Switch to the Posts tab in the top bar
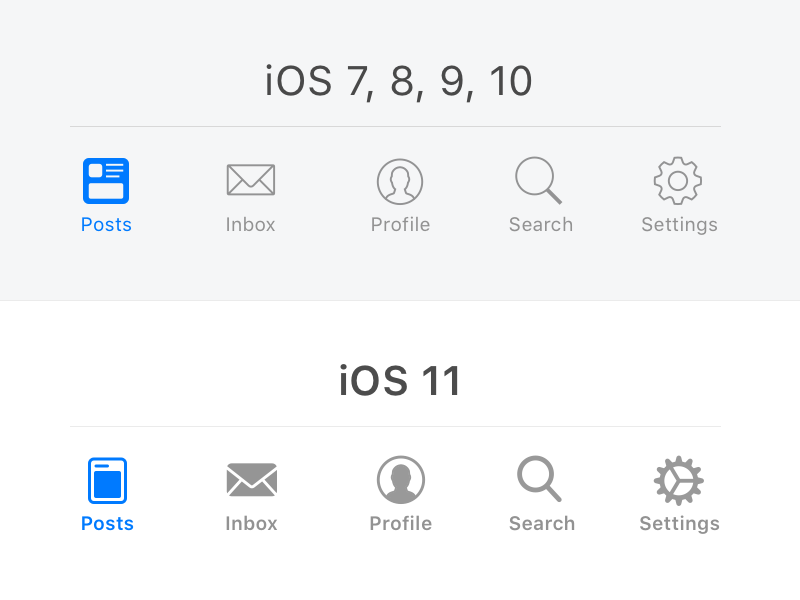 tap(106, 224)
